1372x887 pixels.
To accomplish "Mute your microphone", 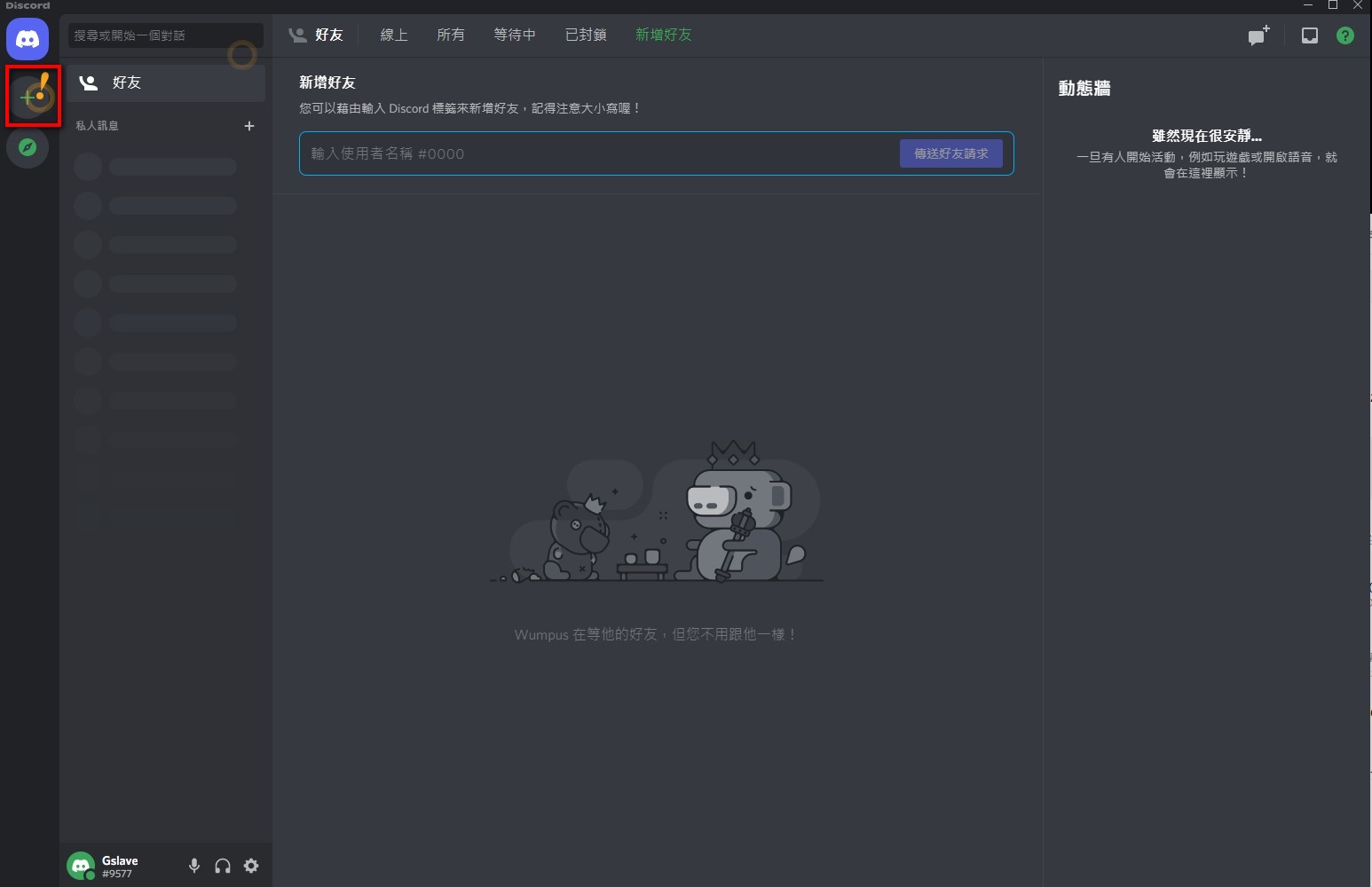I will tap(194, 866).
